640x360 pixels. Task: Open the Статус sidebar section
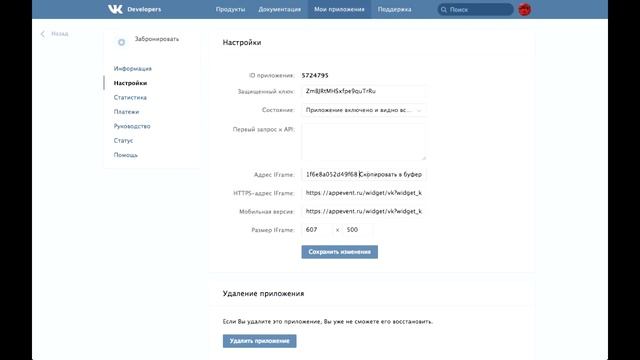[123, 140]
